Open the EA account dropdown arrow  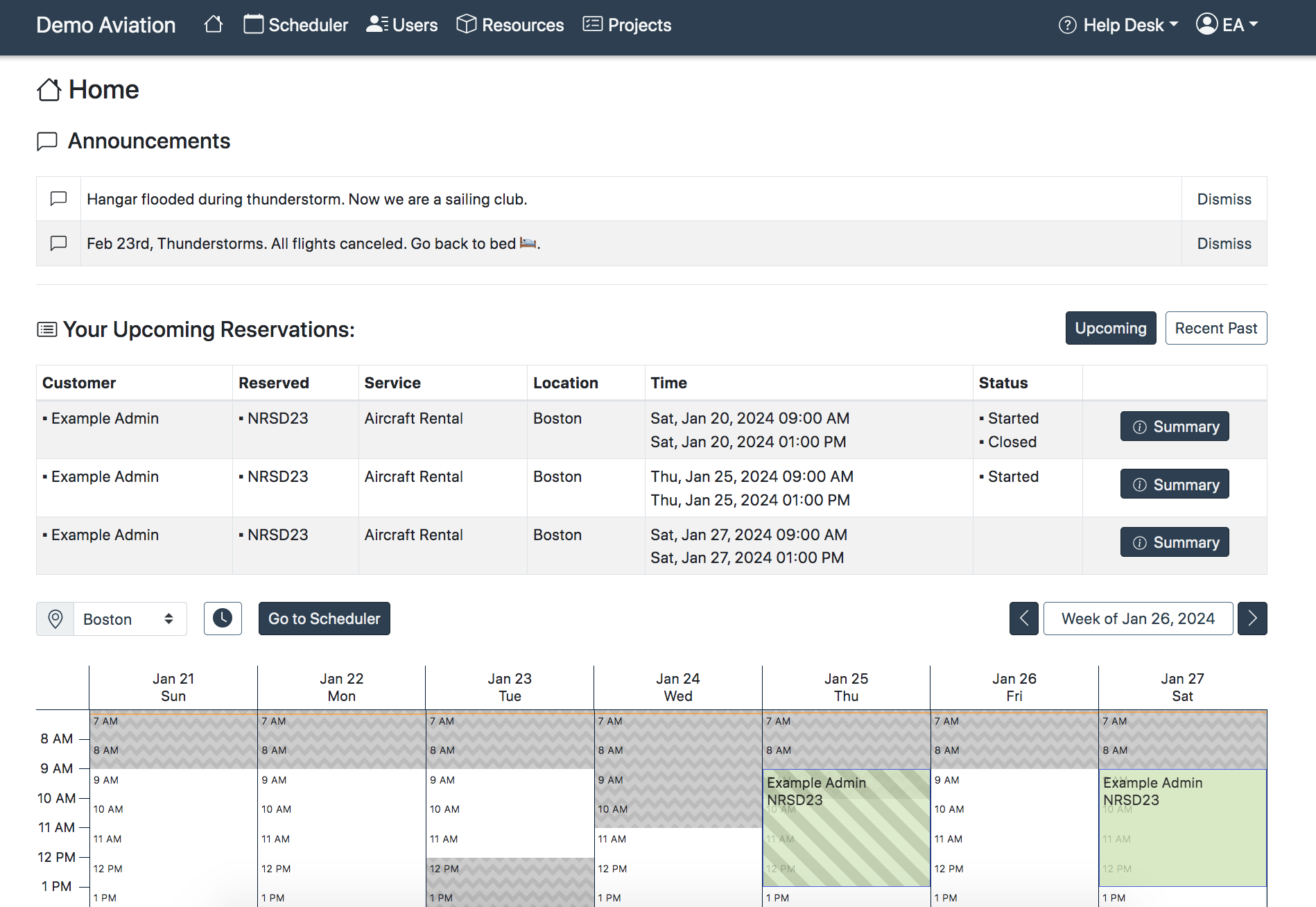click(x=1254, y=24)
